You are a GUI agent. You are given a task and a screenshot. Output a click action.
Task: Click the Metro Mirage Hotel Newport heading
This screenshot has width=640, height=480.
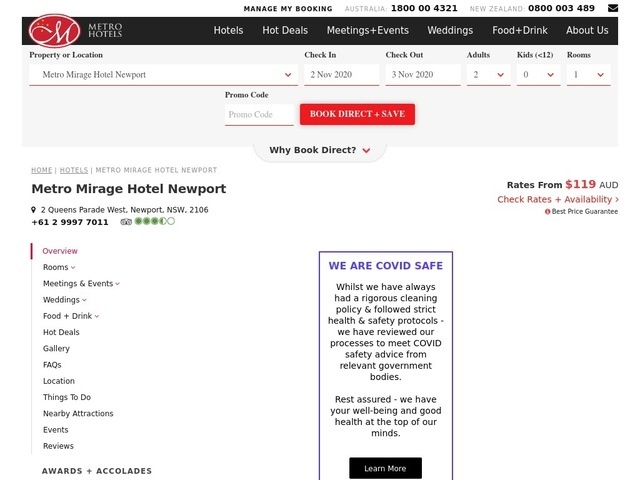(129, 189)
